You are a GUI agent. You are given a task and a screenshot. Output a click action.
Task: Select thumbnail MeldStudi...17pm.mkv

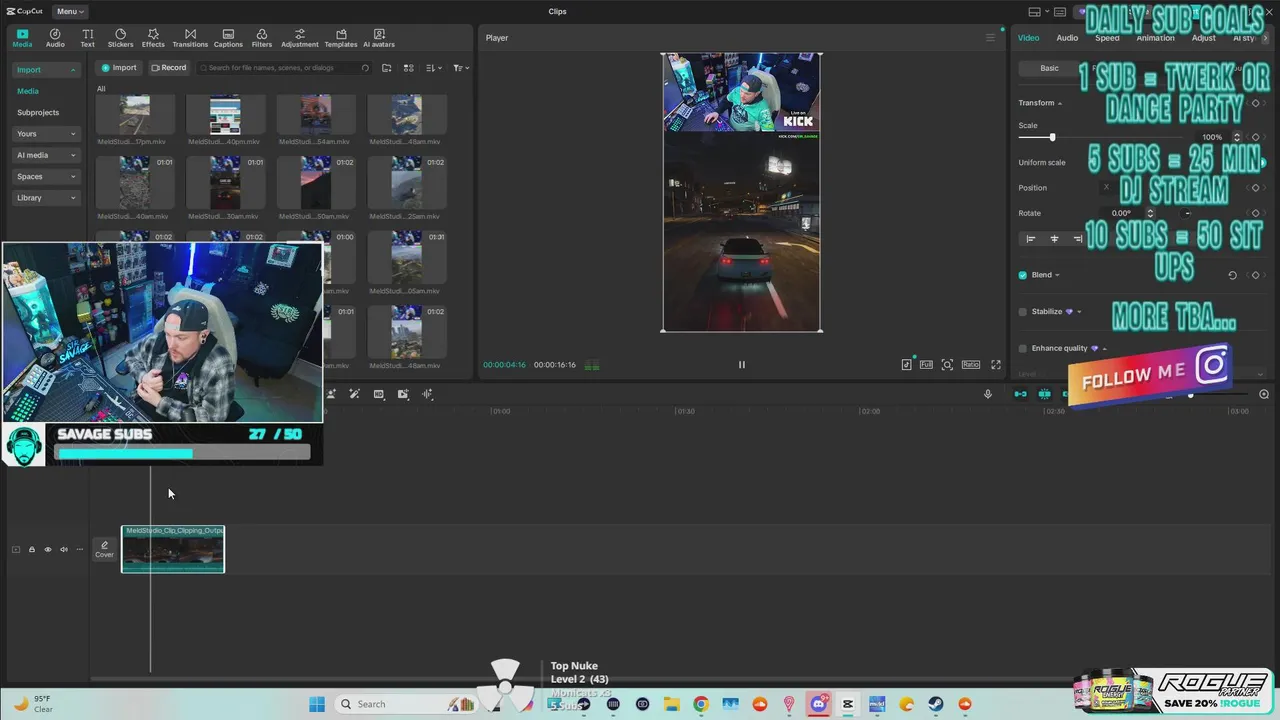135,114
